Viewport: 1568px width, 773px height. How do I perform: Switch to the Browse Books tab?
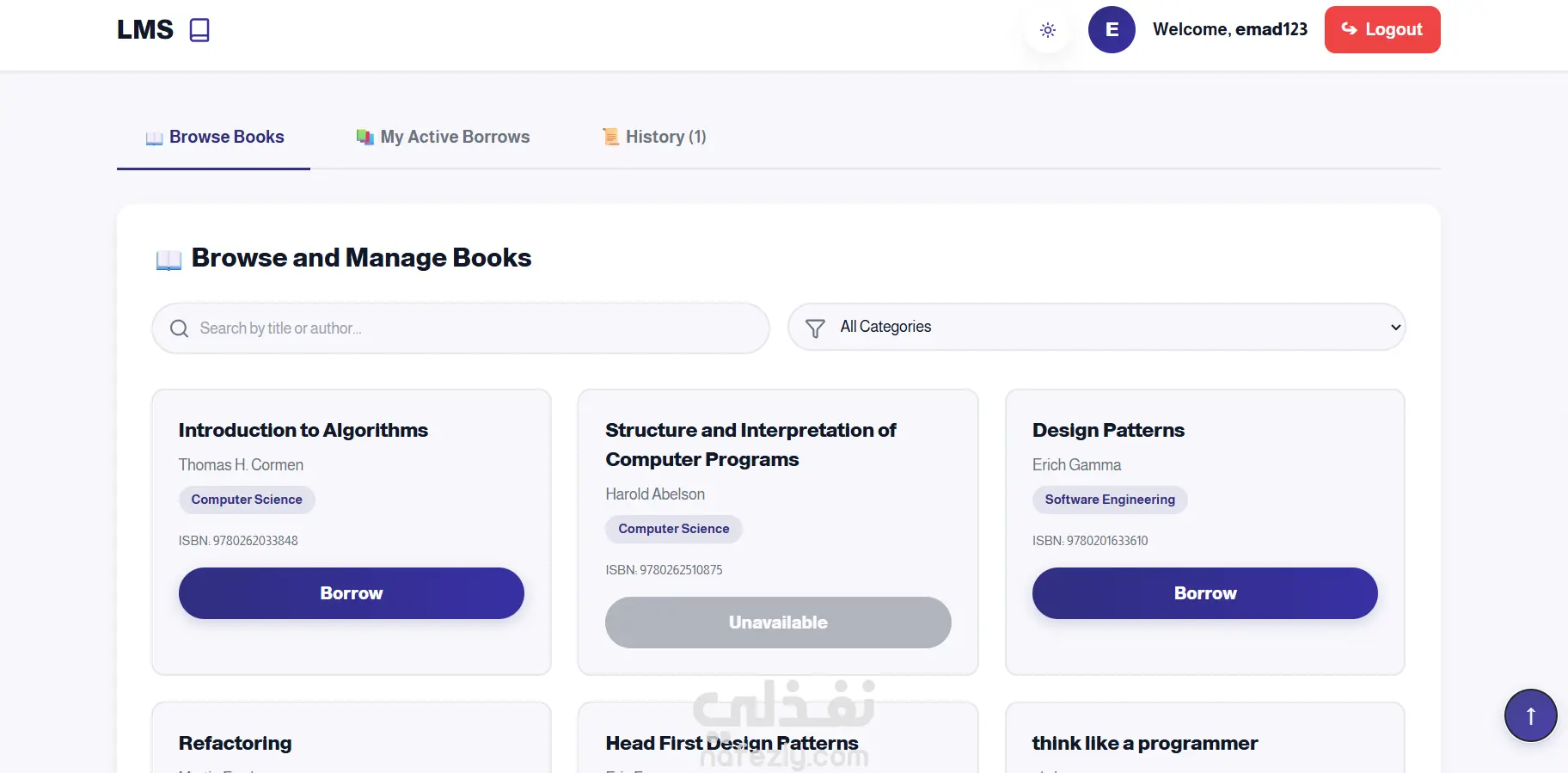(214, 137)
